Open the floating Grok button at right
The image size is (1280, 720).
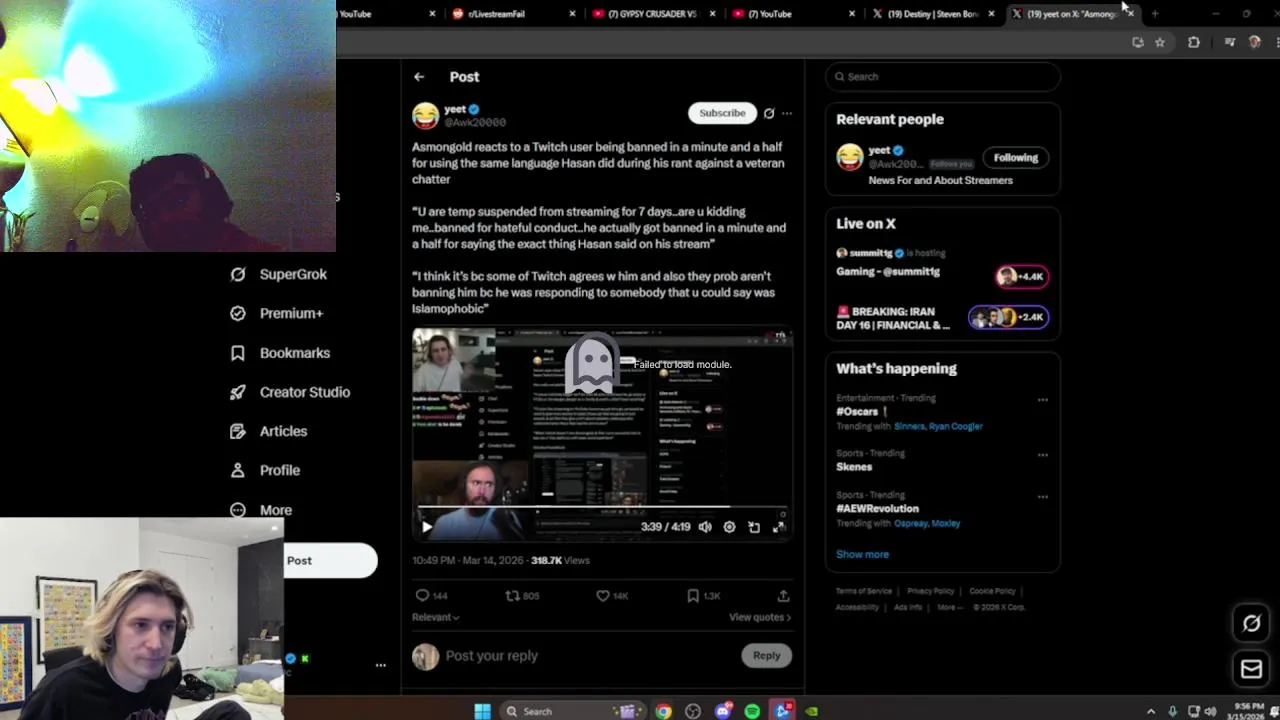click(x=1251, y=623)
